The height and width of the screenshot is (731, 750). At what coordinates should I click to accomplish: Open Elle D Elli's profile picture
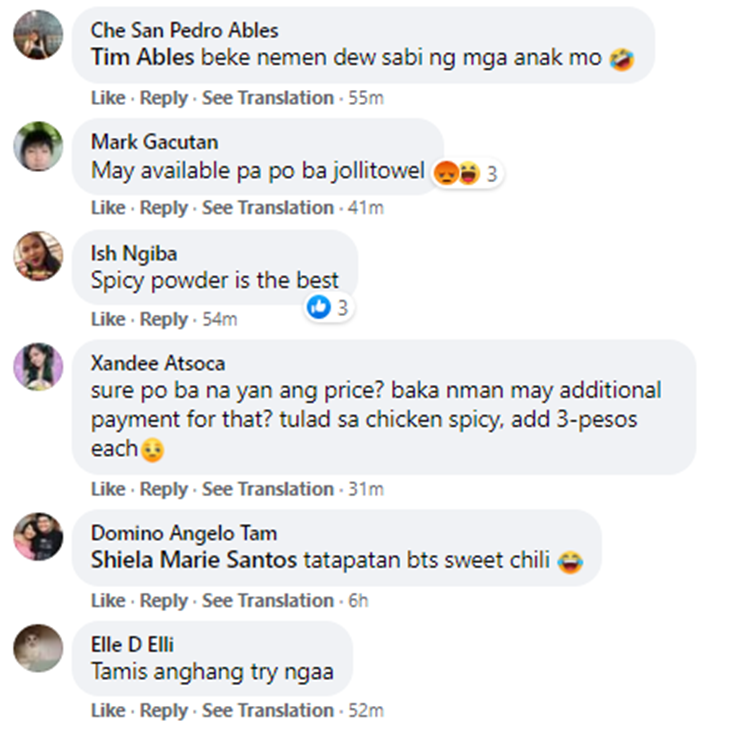38,649
